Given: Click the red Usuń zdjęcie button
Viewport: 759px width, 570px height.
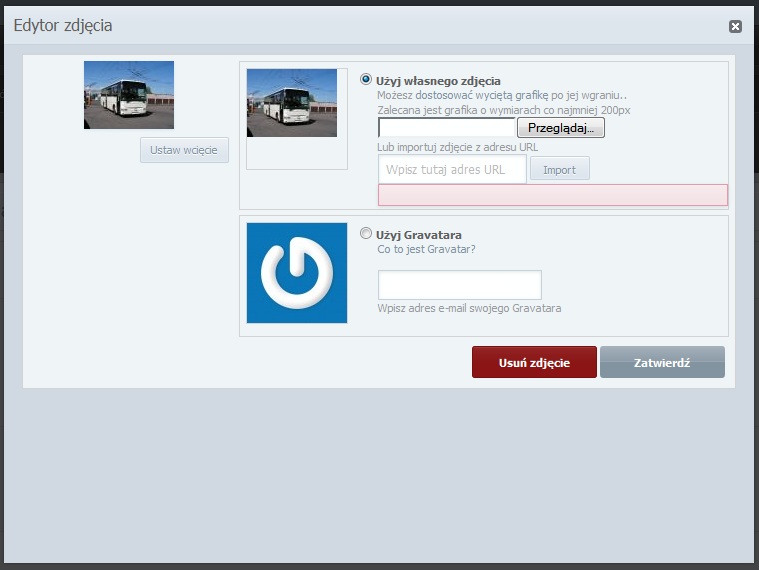Looking at the screenshot, I should [534, 362].
